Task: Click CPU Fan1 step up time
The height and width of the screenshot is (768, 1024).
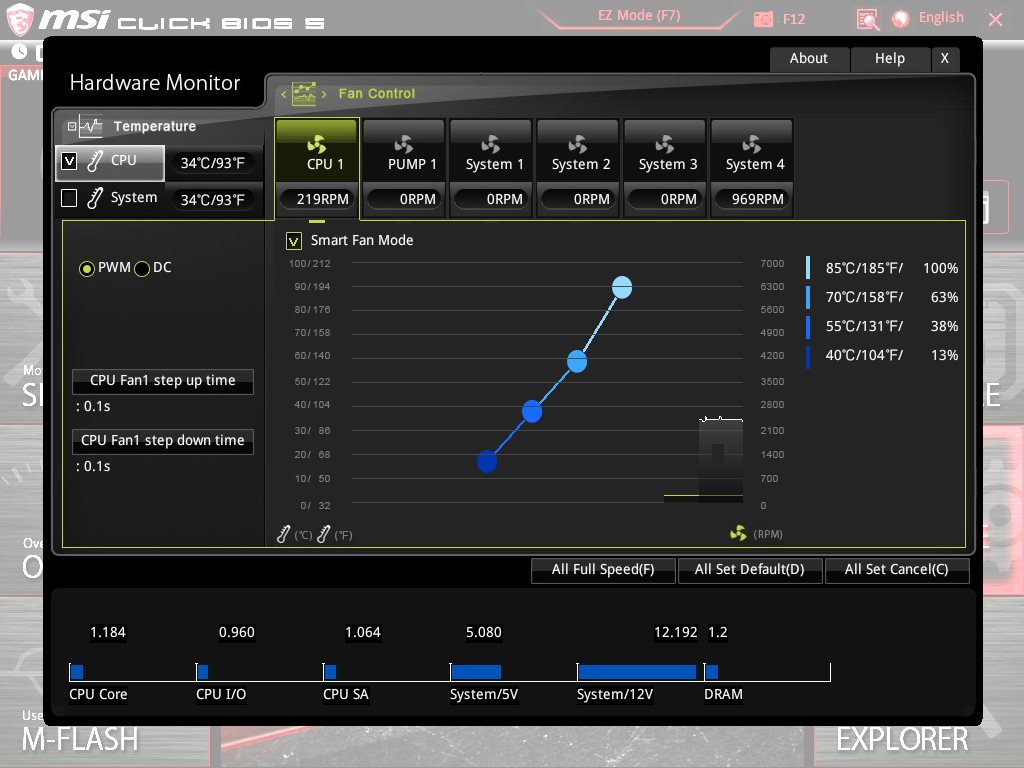Action: point(163,381)
